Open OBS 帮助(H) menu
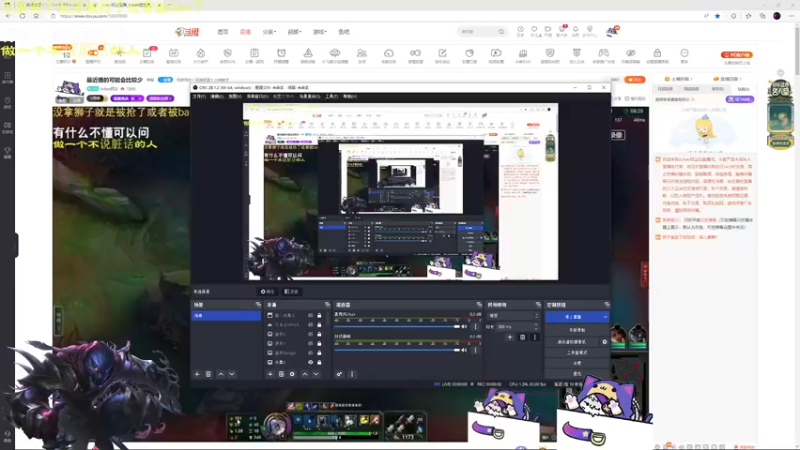Viewport: 800px width, 450px height. point(349,96)
